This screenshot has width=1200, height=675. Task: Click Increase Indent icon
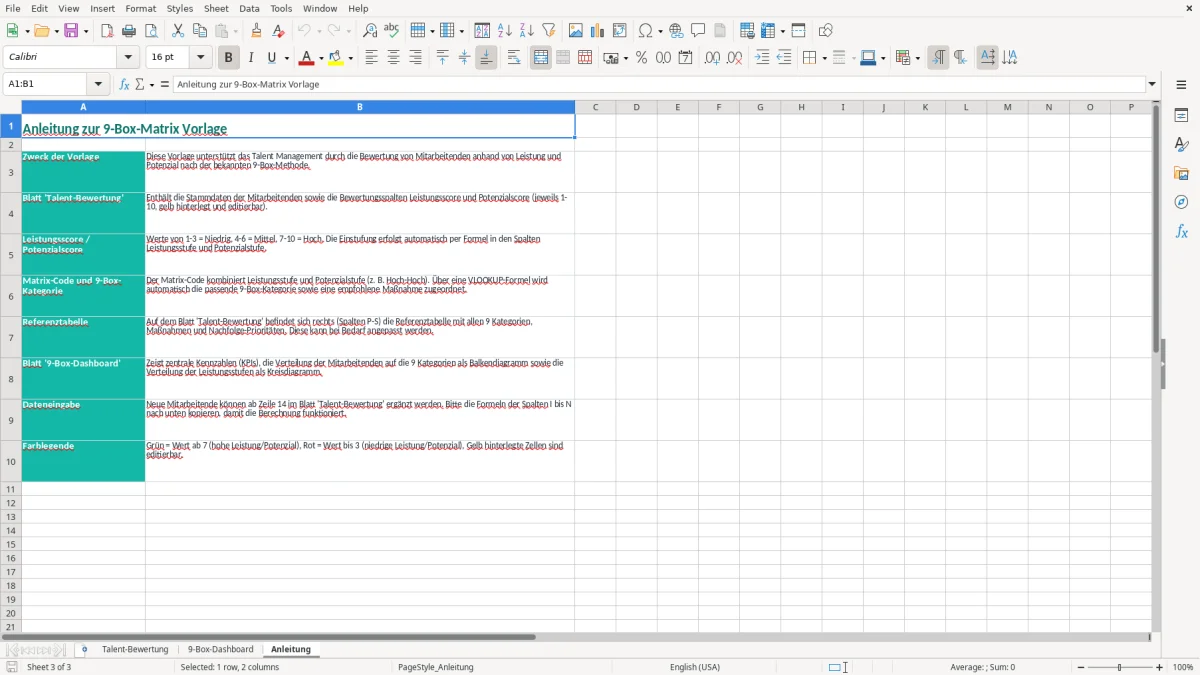762,58
